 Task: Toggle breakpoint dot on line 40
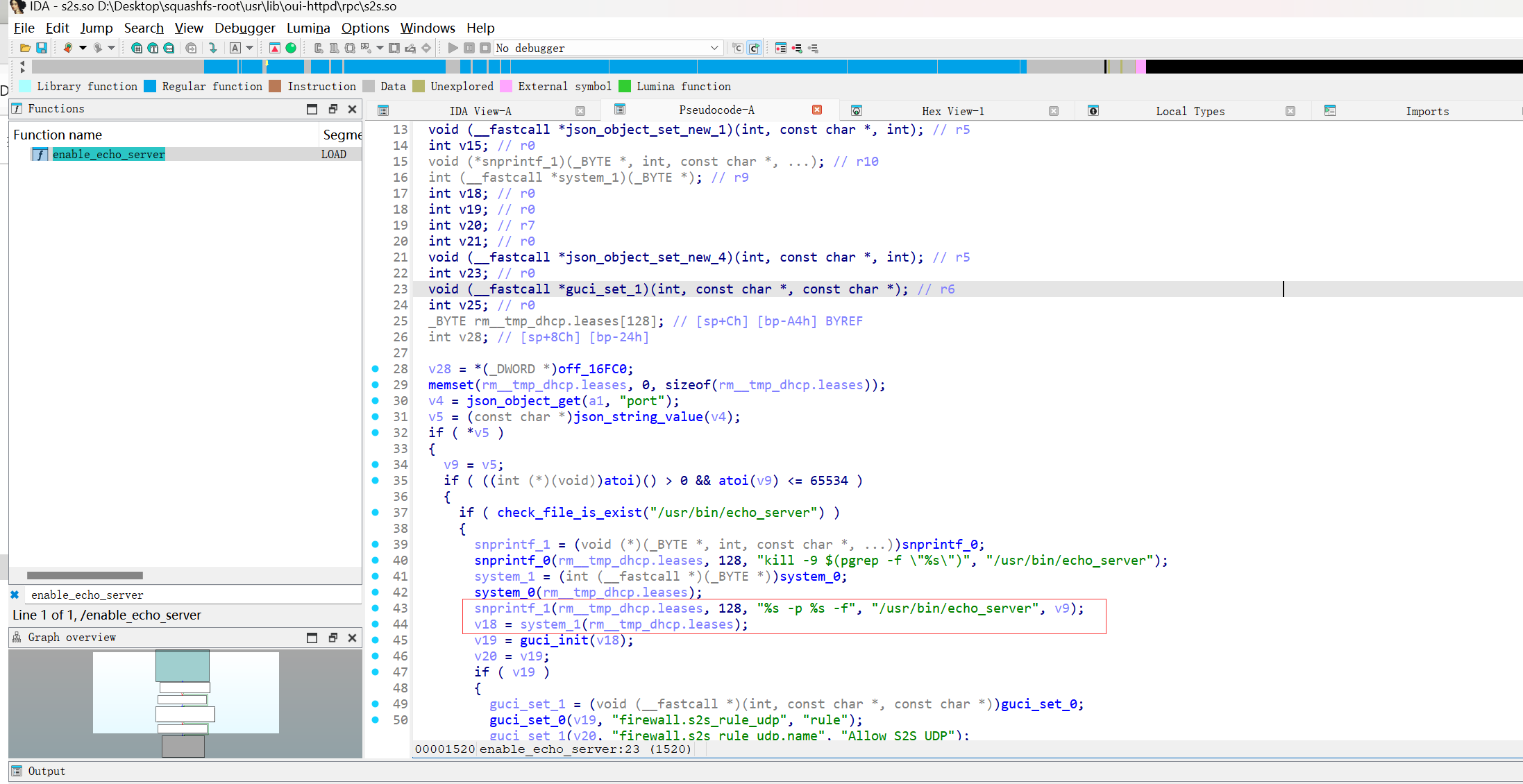[x=376, y=560]
